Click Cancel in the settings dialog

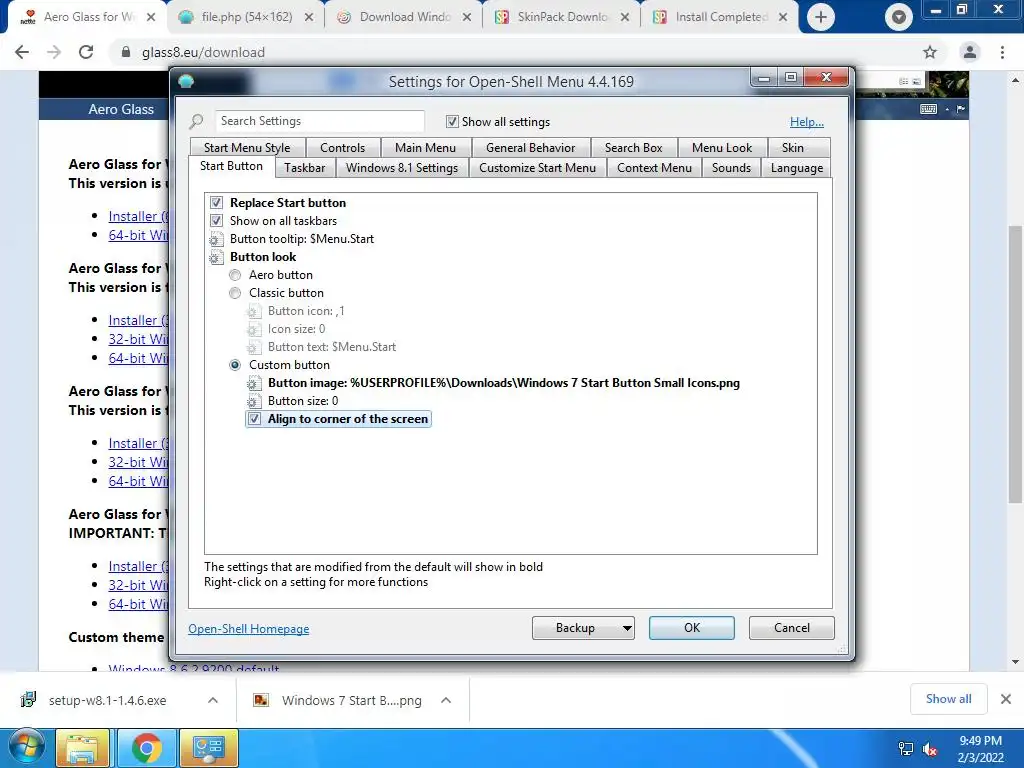tap(792, 628)
